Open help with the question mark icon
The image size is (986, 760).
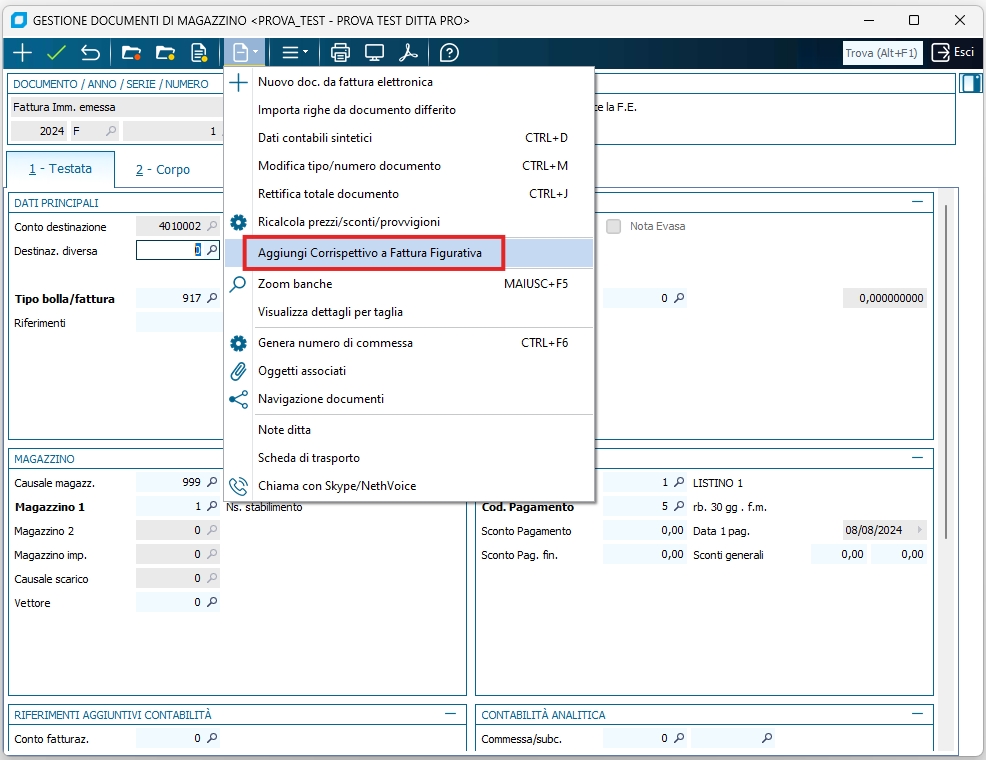tap(449, 53)
